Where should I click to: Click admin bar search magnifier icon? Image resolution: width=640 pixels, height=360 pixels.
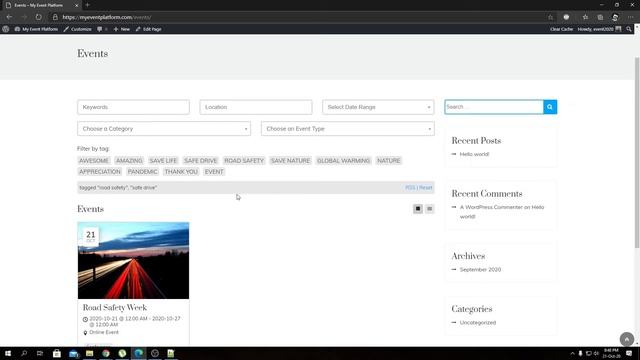point(629,29)
